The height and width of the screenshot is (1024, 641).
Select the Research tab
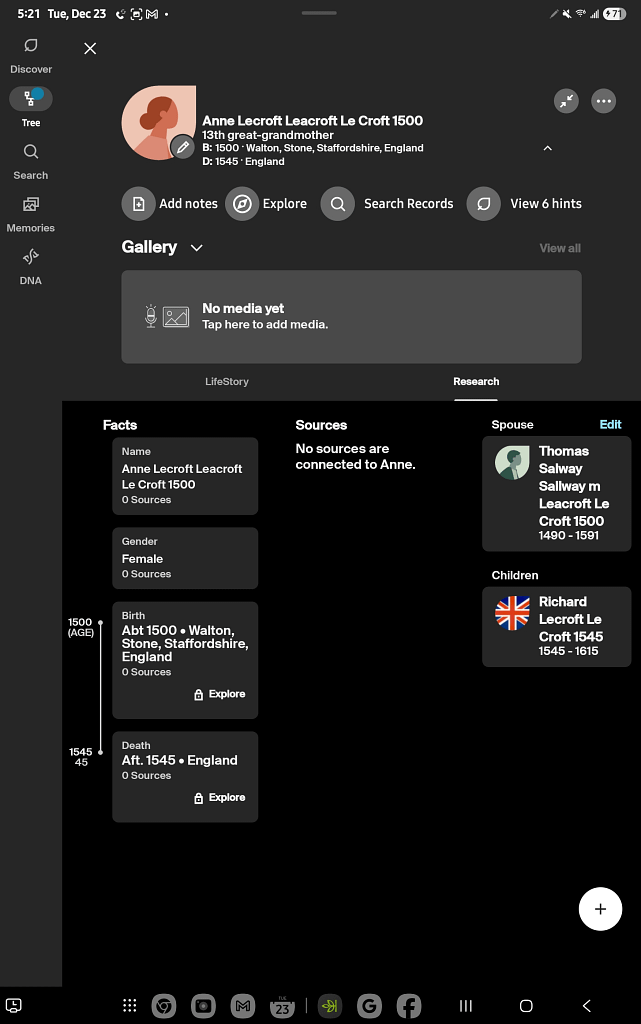476,381
